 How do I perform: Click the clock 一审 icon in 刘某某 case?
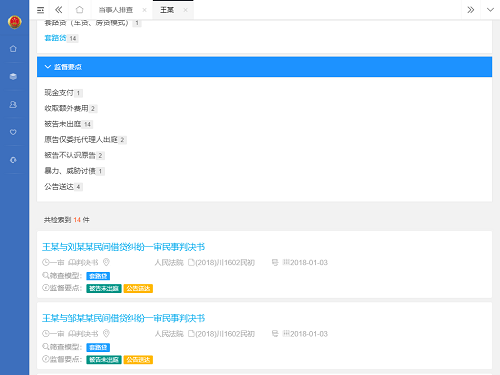coord(46,263)
